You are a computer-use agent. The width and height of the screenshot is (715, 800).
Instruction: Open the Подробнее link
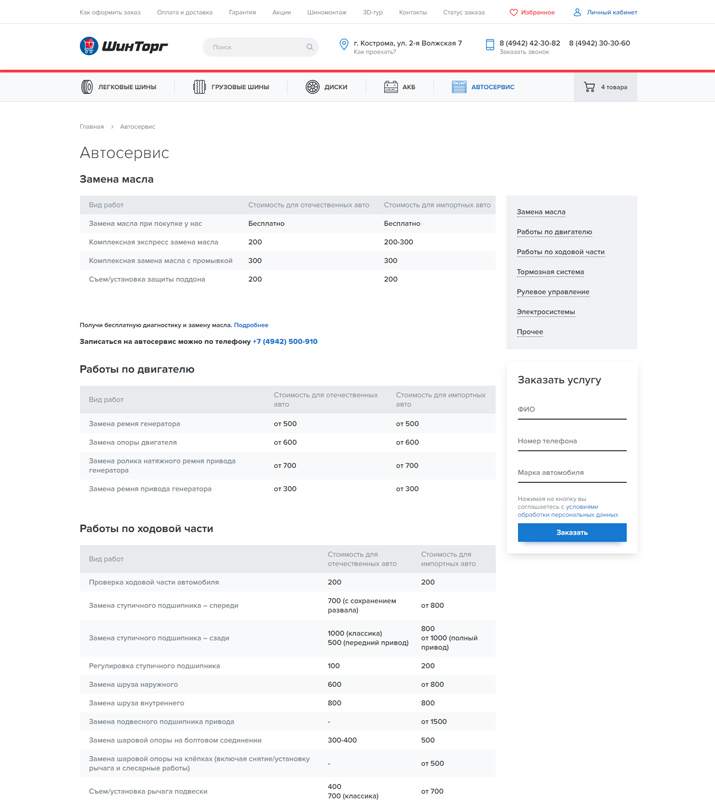tap(251, 325)
